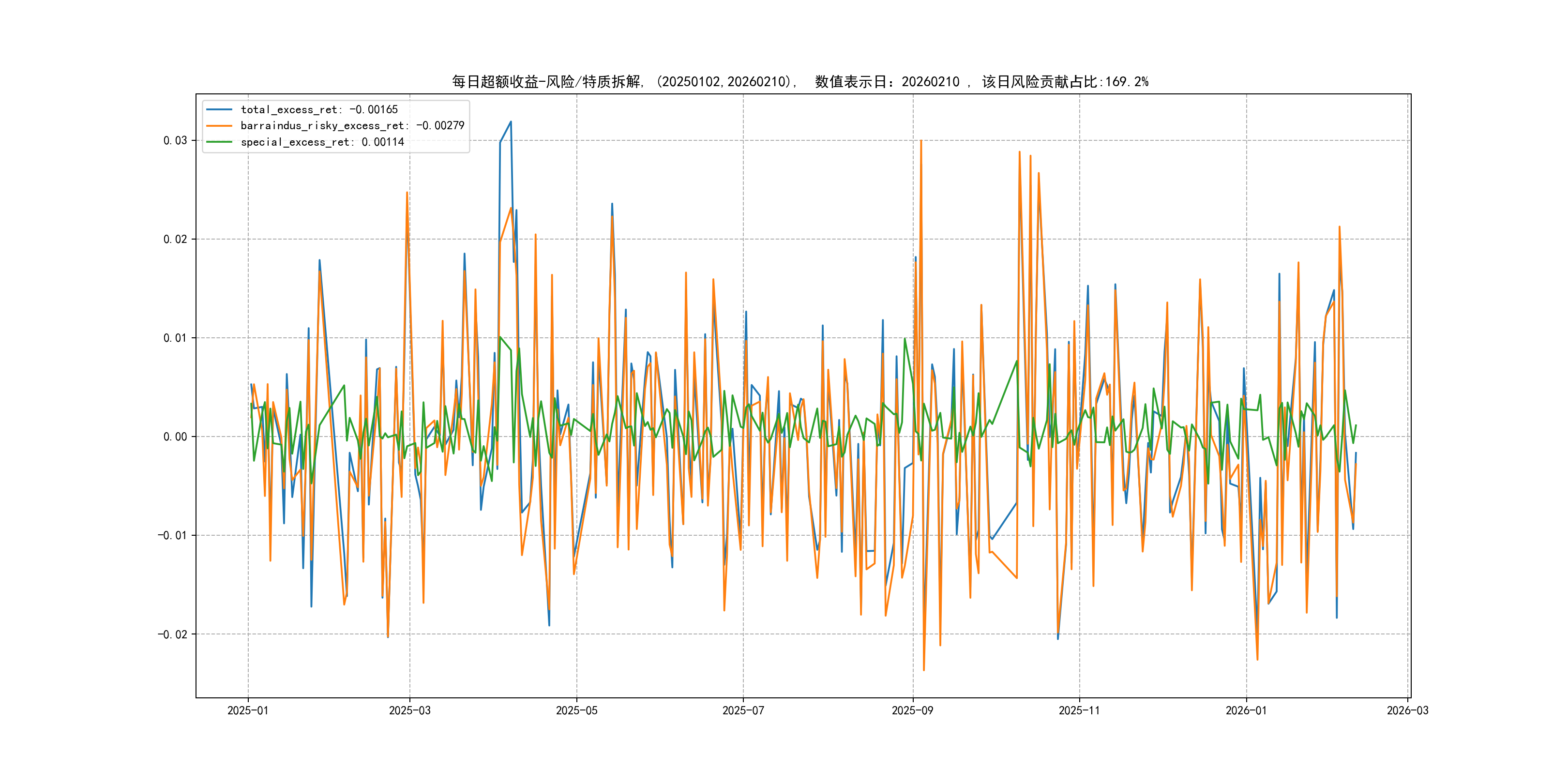Click the 0.02 y-axis tick label
This screenshot has width=1568, height=784.
(175, 239)
